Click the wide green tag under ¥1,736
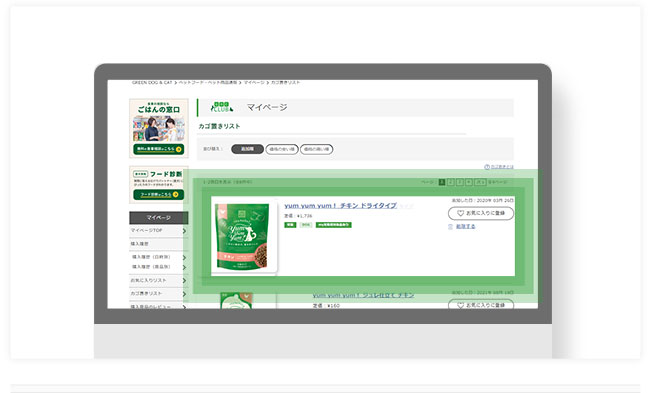 tap(333, 225)
